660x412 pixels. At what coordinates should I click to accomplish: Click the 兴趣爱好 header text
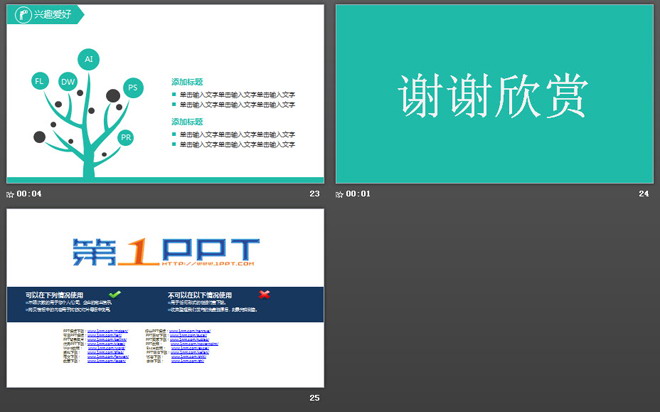(53, 15)
